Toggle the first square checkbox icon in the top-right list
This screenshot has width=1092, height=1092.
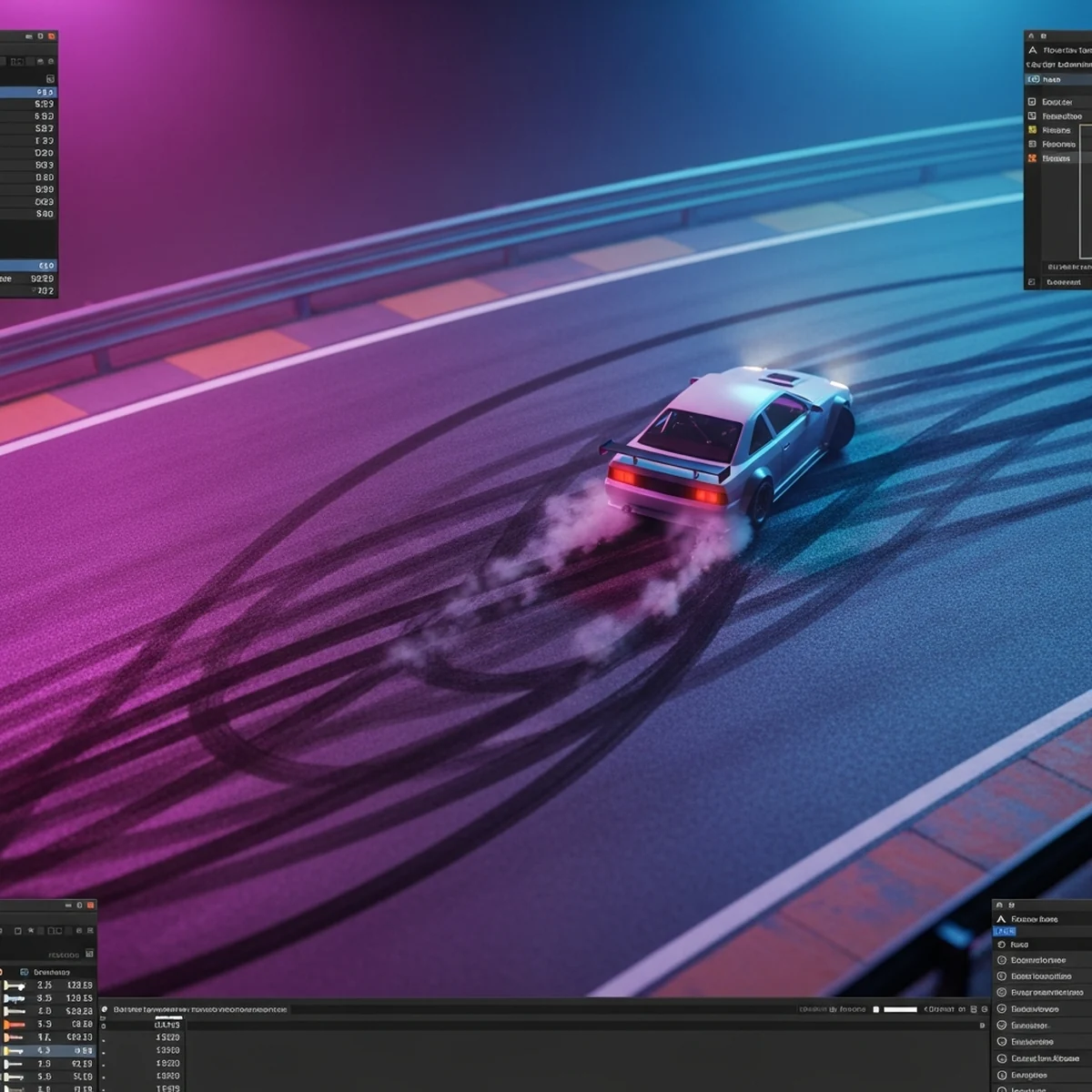pos(1032,102)
